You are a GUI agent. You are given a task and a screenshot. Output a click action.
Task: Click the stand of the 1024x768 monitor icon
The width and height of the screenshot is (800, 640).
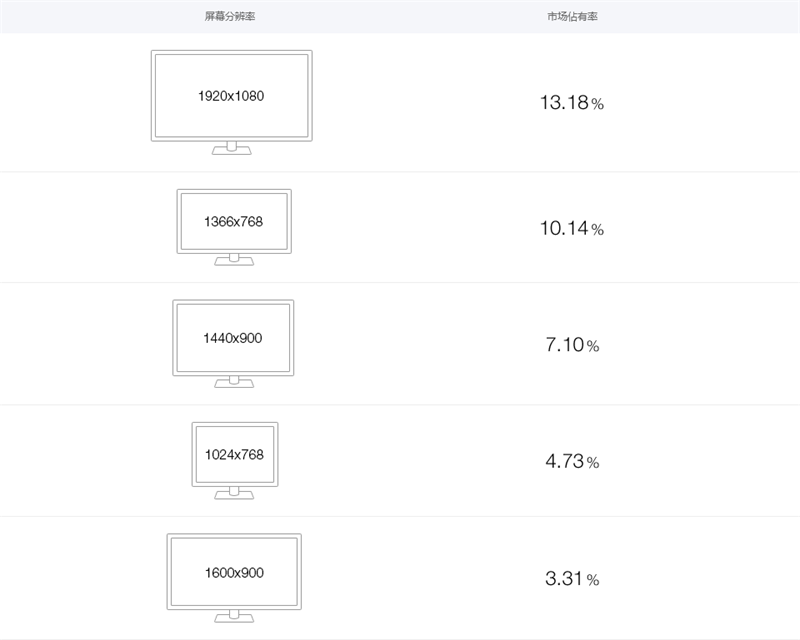click(234, 494)
